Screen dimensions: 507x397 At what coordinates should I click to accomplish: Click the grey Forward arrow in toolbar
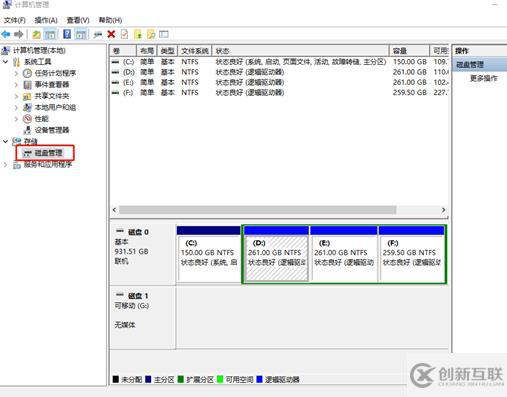point(19,34)
